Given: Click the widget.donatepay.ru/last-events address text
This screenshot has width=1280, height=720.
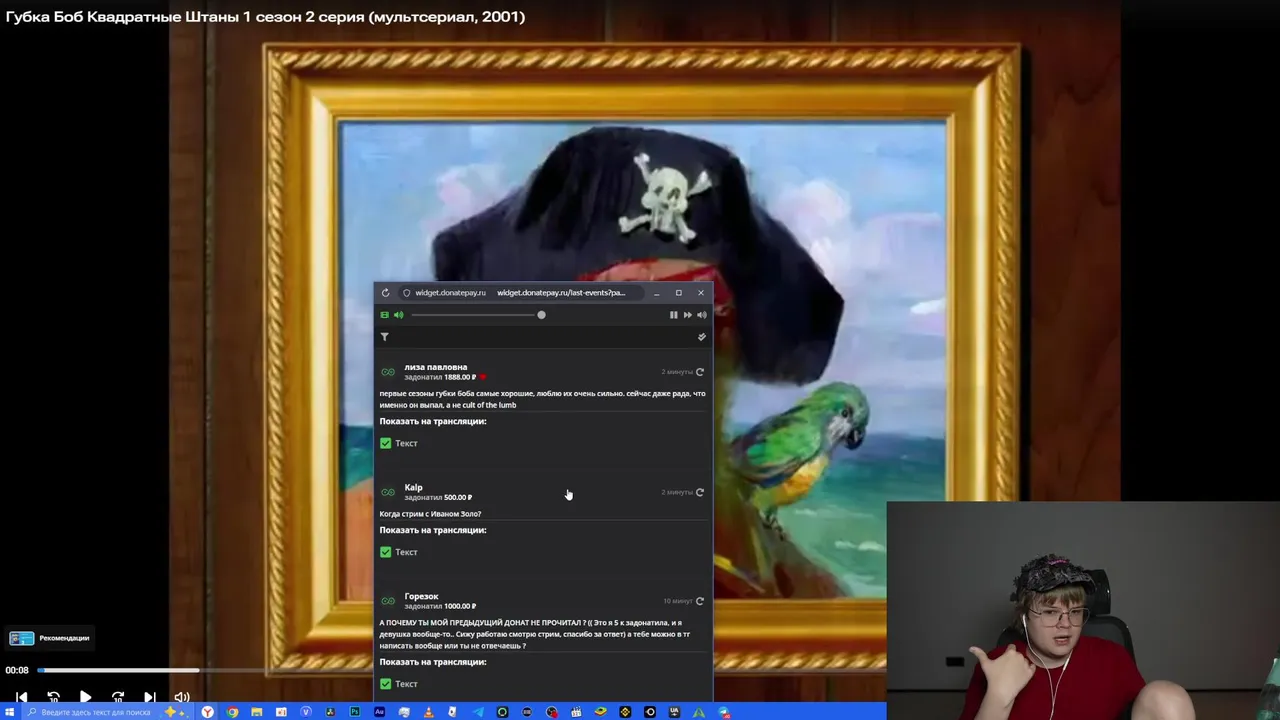Looking at the screenshot, I should pyautogui.click(x=561, y=293).
